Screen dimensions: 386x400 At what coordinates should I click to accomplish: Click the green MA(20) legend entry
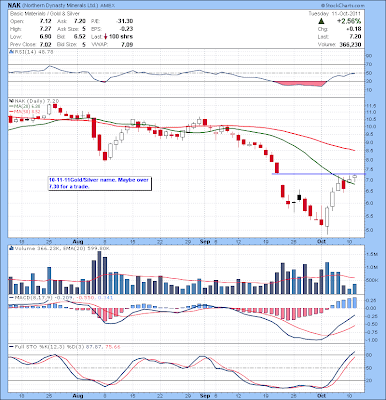(x=25, y=106)
